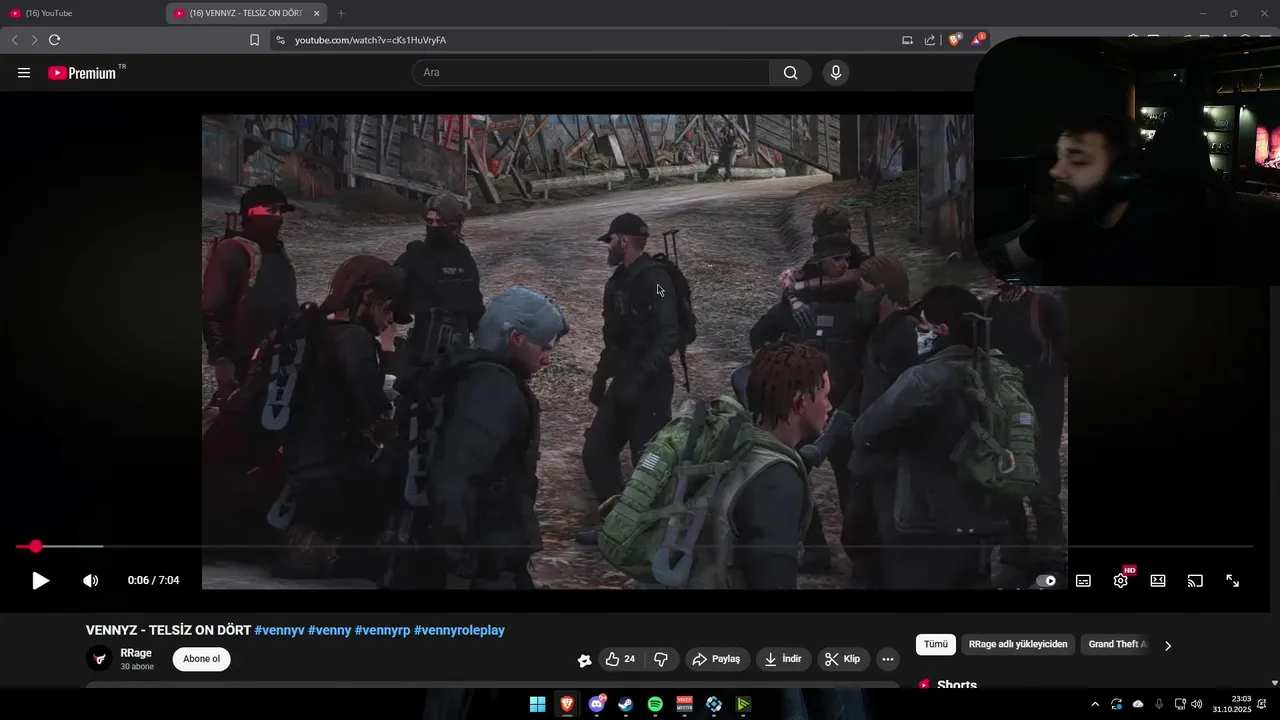The image size is (1280, 720).
Task: Dislike the video thumbs-down button
Action: (x=661, y=659)
